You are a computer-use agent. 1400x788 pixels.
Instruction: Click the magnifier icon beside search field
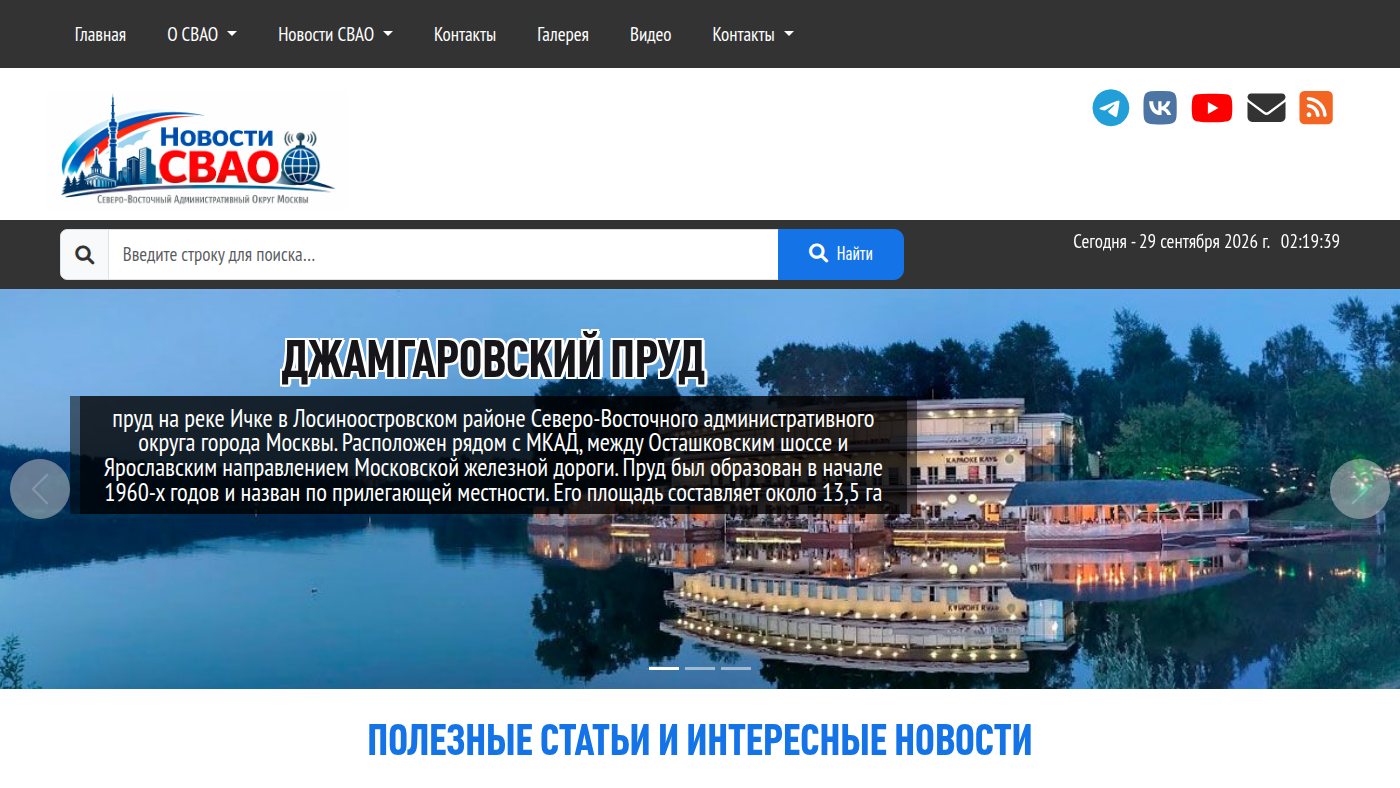[x=85, y=255]
